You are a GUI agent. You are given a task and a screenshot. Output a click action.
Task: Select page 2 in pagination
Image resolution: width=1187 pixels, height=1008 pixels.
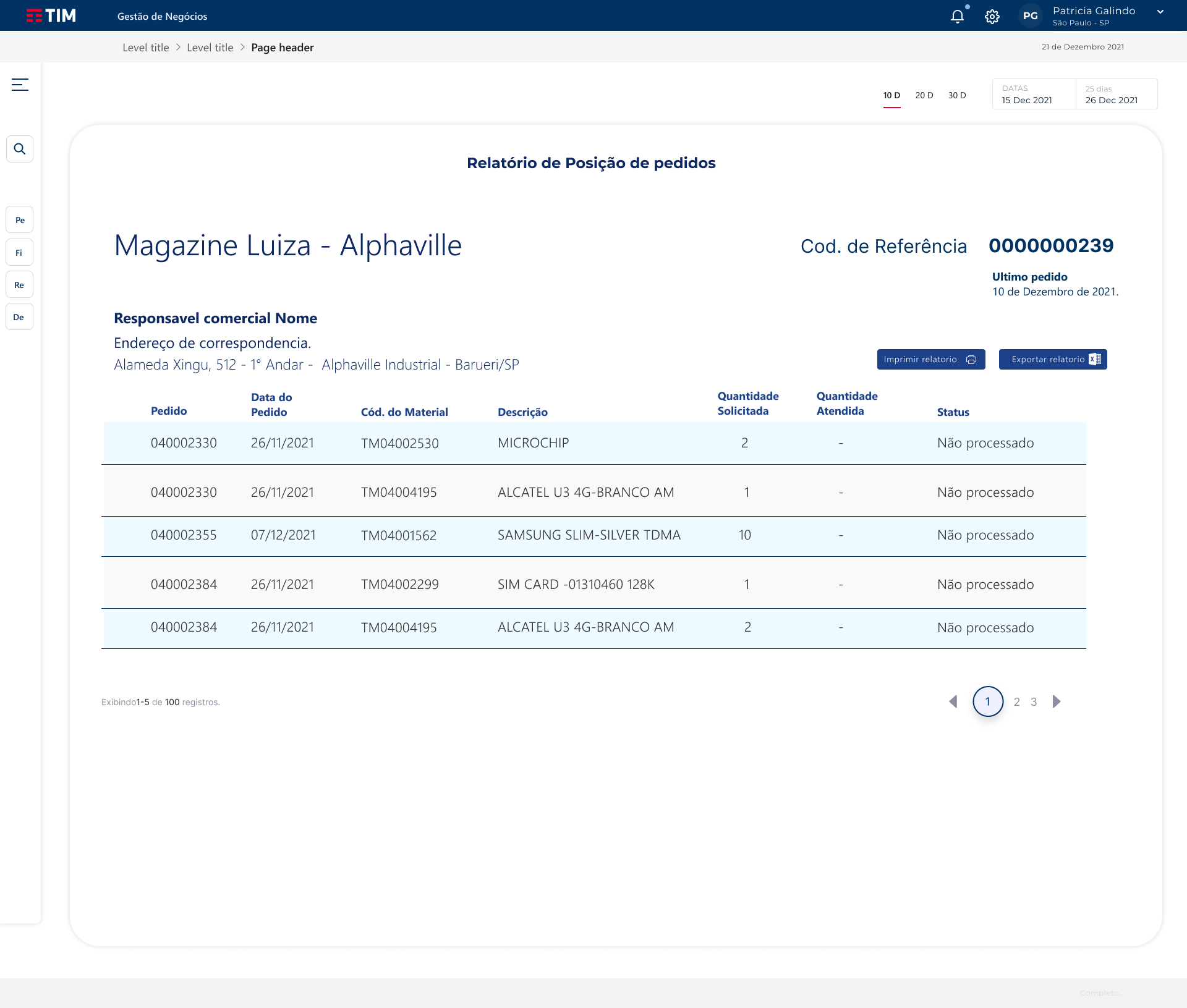[x=1017, y=702]
